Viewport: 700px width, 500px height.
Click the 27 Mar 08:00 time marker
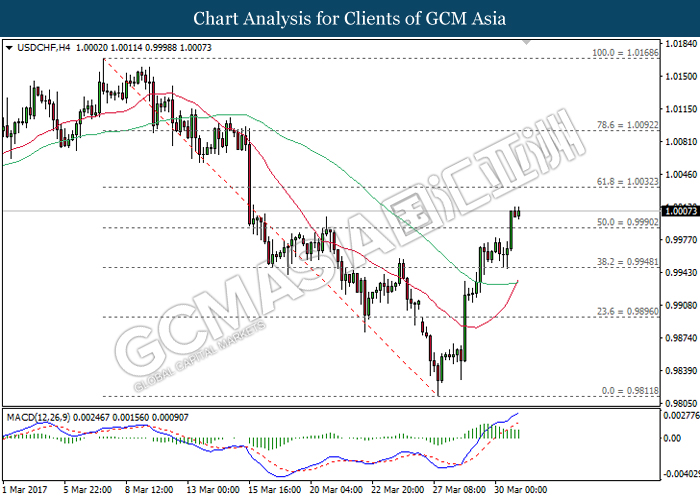(459, 490)
